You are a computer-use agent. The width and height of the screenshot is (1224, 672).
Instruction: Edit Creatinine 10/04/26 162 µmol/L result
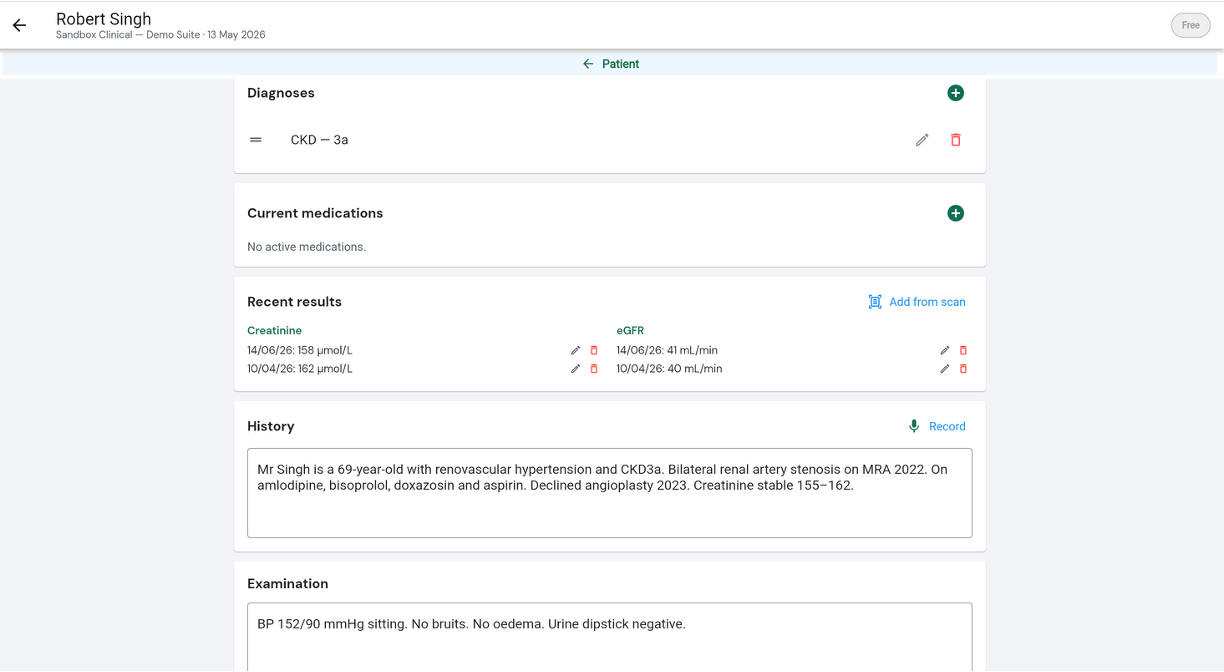tap(575, 369)
